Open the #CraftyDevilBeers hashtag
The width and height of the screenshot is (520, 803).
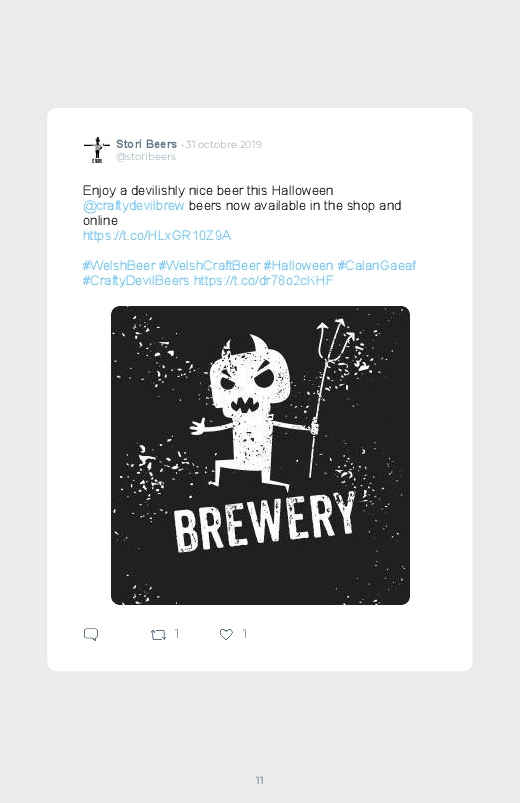(x=136, y=281)
